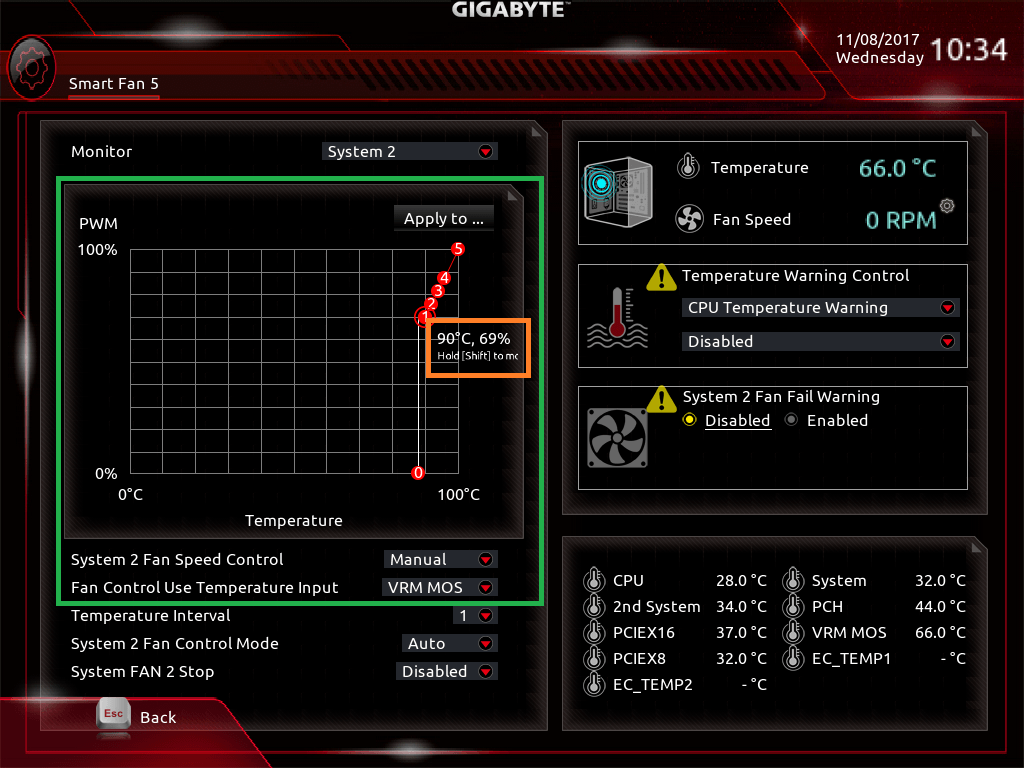The image size is (1024, 768).
Task: Click the CPU 28.0 °C value
Action: pyautogui.click(x=741, y=581)
